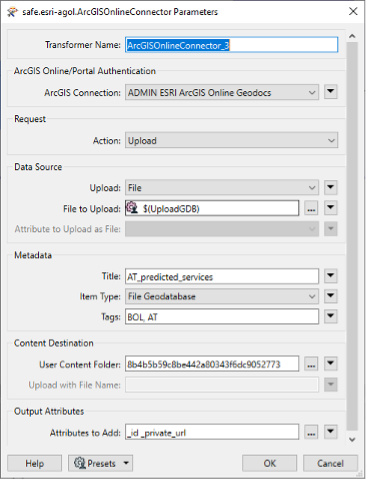Image resolution: width=366 pixels, height=480 pixels.
Task: Open the Action dropdown set to Upload
Action: (232, 140)
